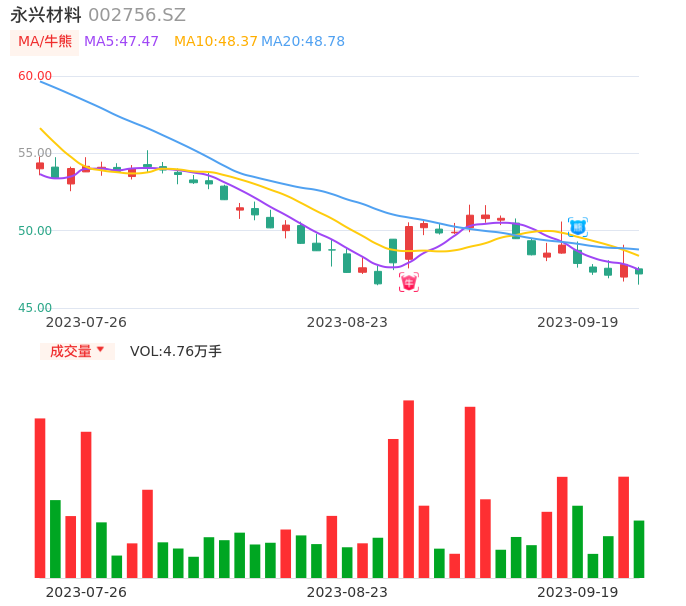The width and height of the screenshot is (686, 606).
Task: Click the stock name 永兴材料
Action: pos(46,15)
